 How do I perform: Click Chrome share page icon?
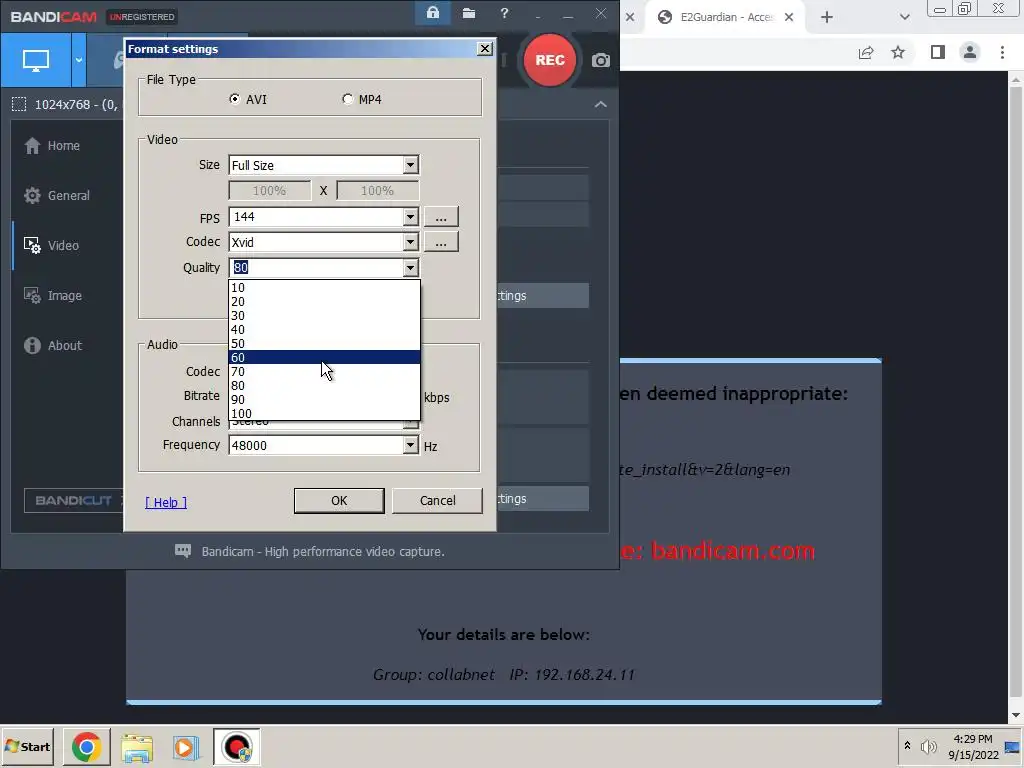(866, 52)
